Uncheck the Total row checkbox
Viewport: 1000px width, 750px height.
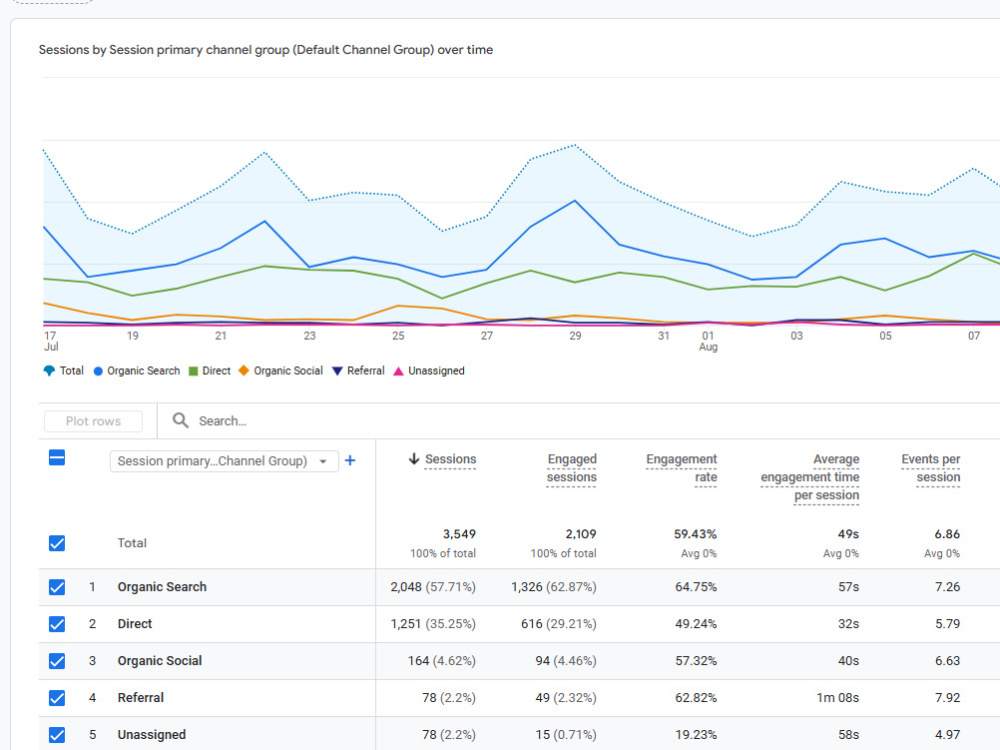pyautogui.click(x=57, y=543)
